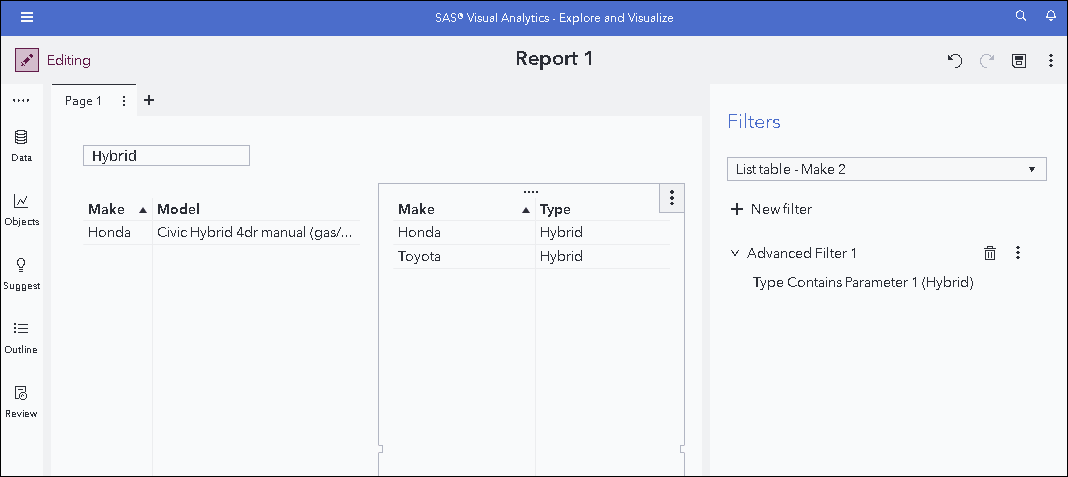Open the List table - Make 2 dropdown
This screenshot has height=477, width=1068.
click(x=886, y=169)
